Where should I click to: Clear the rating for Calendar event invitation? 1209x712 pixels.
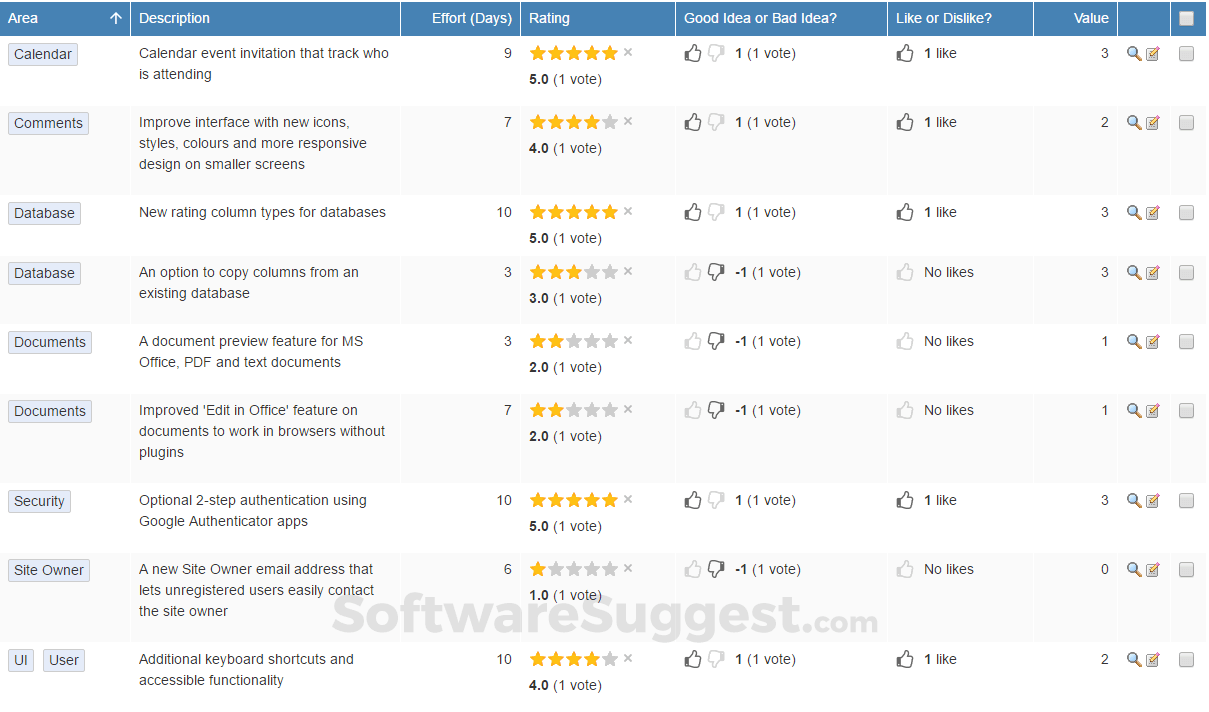(628, 53)
